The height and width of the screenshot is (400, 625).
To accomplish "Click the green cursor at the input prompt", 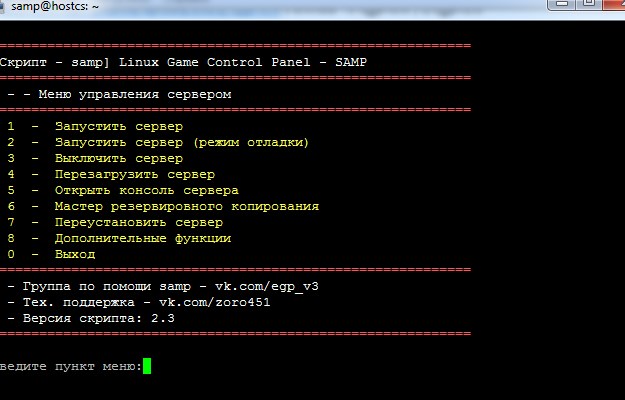I will (147, 366).
